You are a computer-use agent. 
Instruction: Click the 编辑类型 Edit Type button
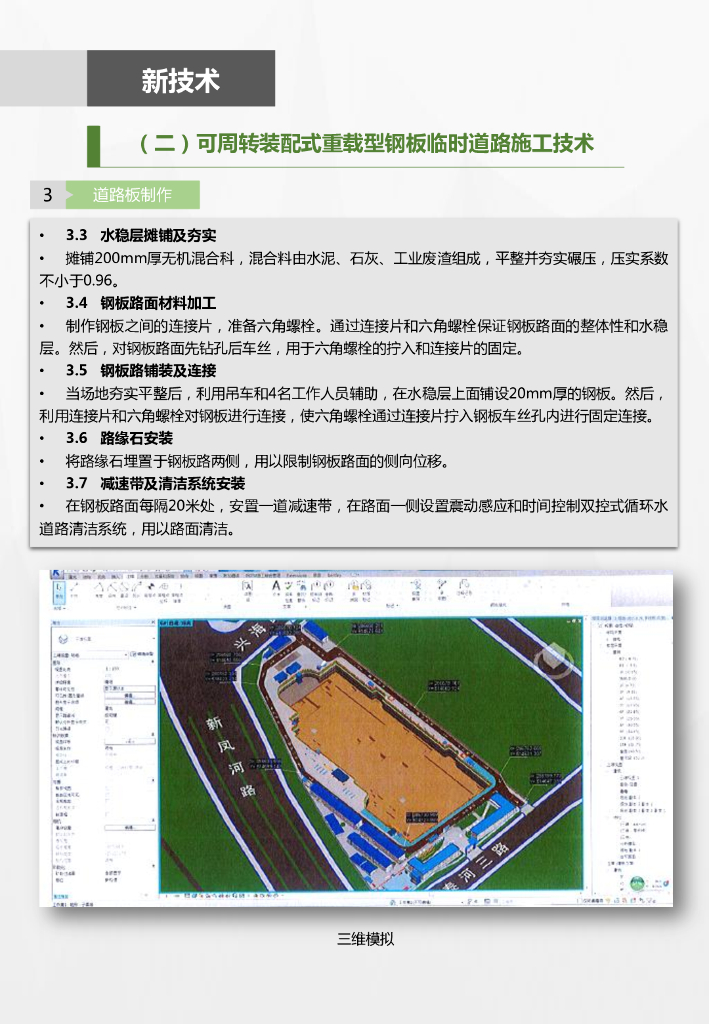(x=142, y=654)
